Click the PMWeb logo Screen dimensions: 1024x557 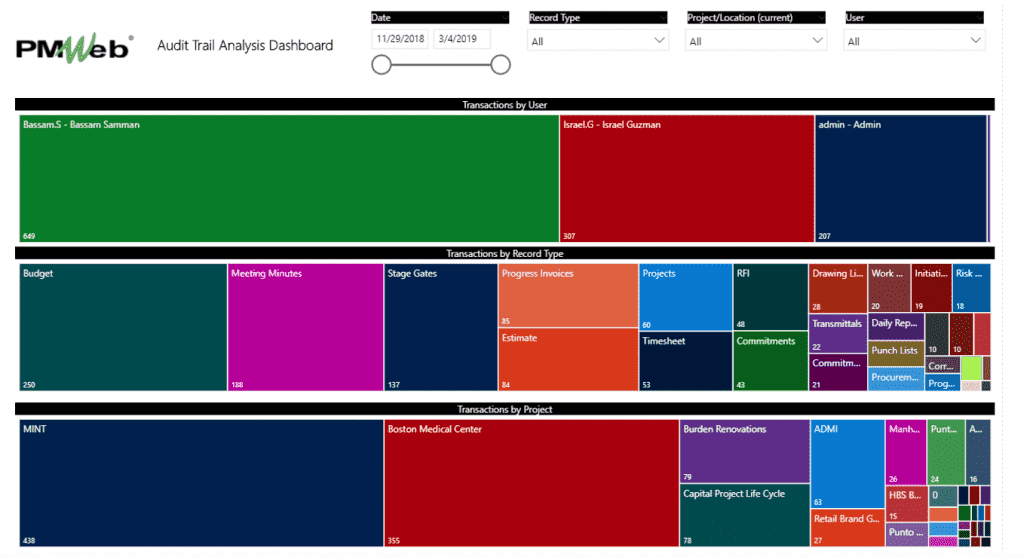click(75, 49)
